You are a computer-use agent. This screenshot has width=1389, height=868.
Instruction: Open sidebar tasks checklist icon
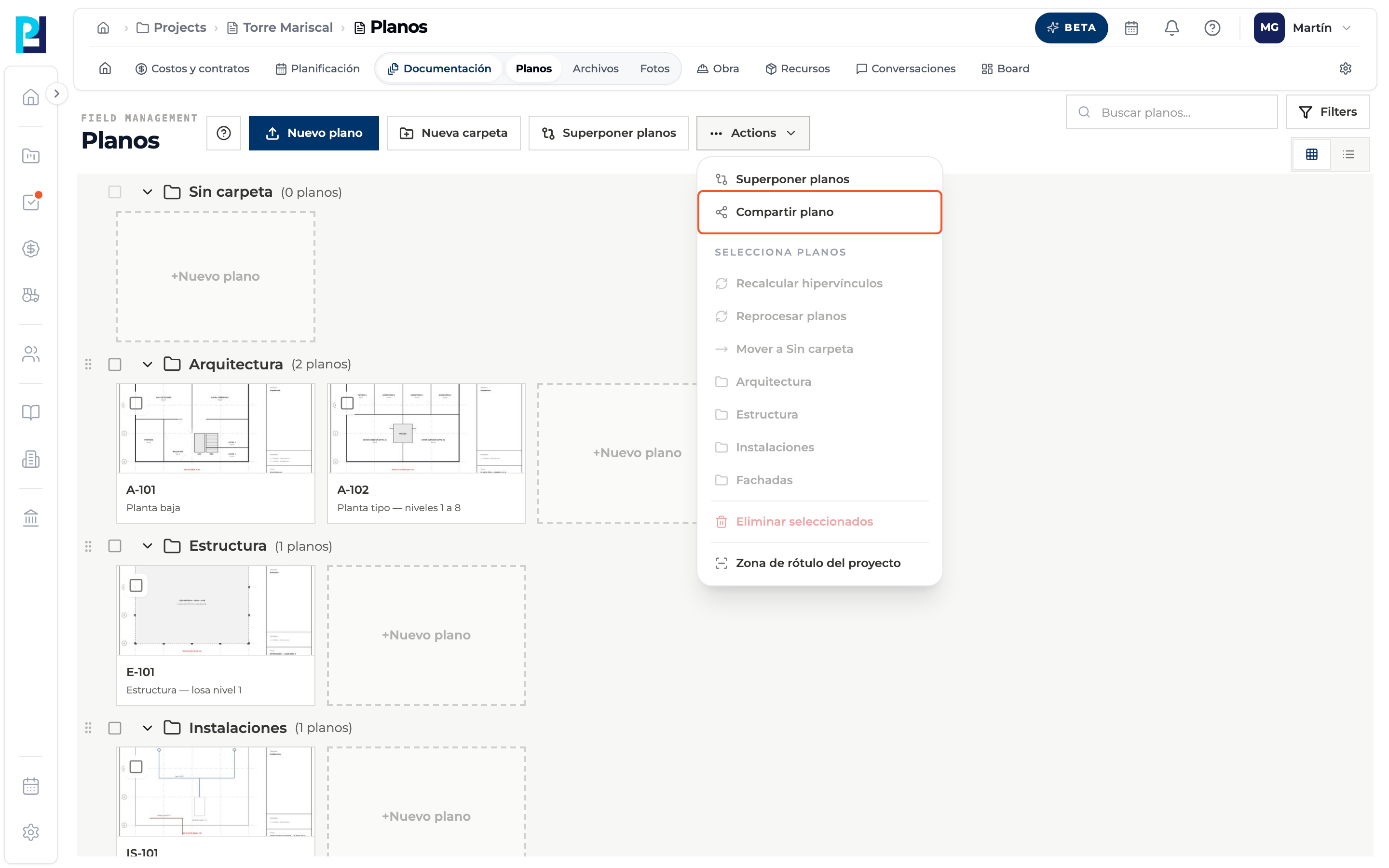coord(30,202)
